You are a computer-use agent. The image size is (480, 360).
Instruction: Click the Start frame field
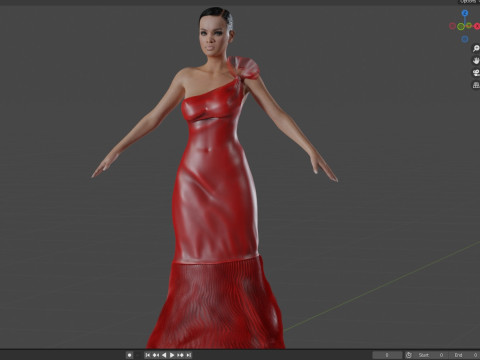[x=431, y=355]
